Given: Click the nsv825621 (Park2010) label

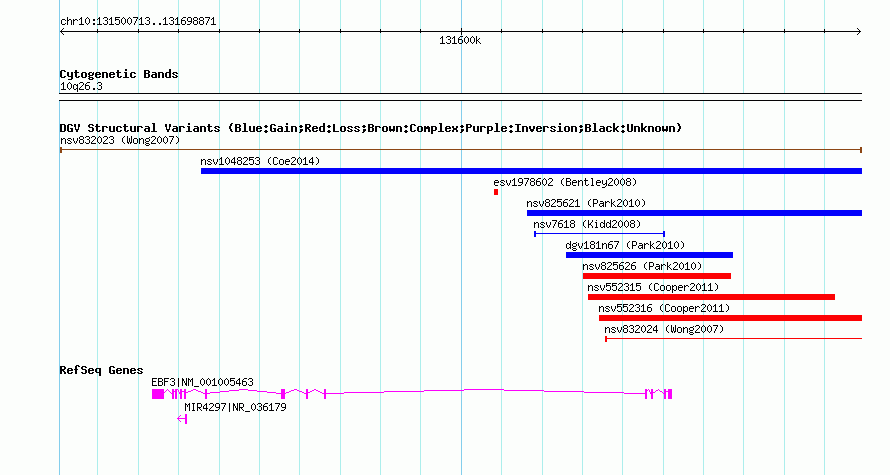Looking at the screenshot, I should [586, 203].
